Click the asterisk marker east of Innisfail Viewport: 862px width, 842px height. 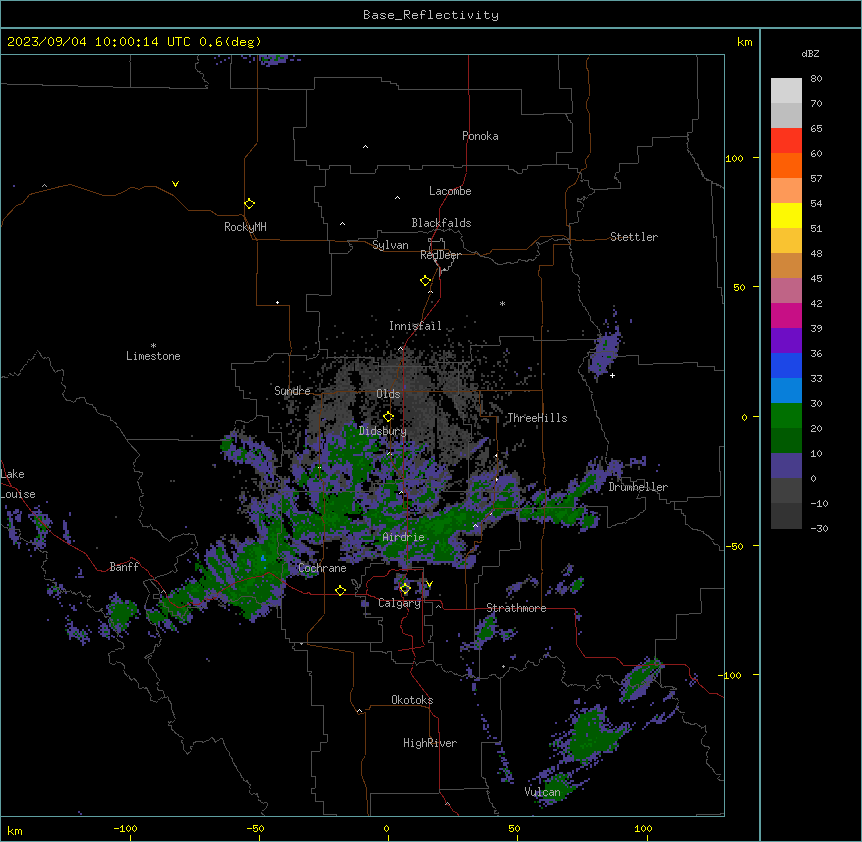pyautogui.click(x=502, y=303)
